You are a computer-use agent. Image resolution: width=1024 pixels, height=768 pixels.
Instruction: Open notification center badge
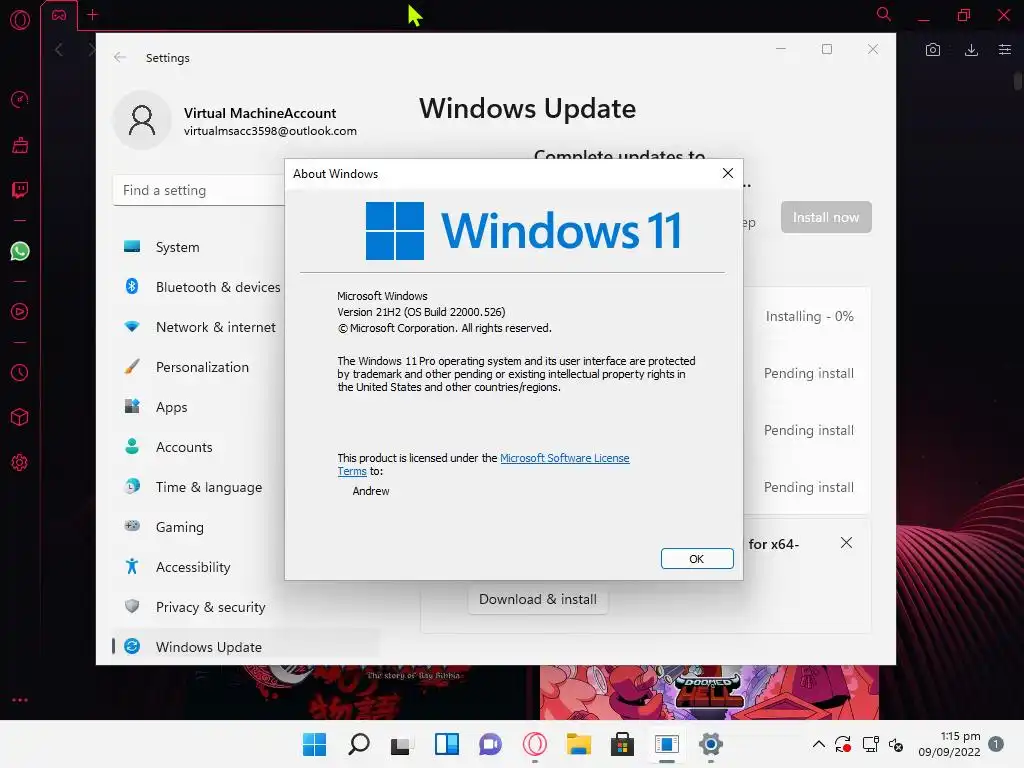coord(995,744)
